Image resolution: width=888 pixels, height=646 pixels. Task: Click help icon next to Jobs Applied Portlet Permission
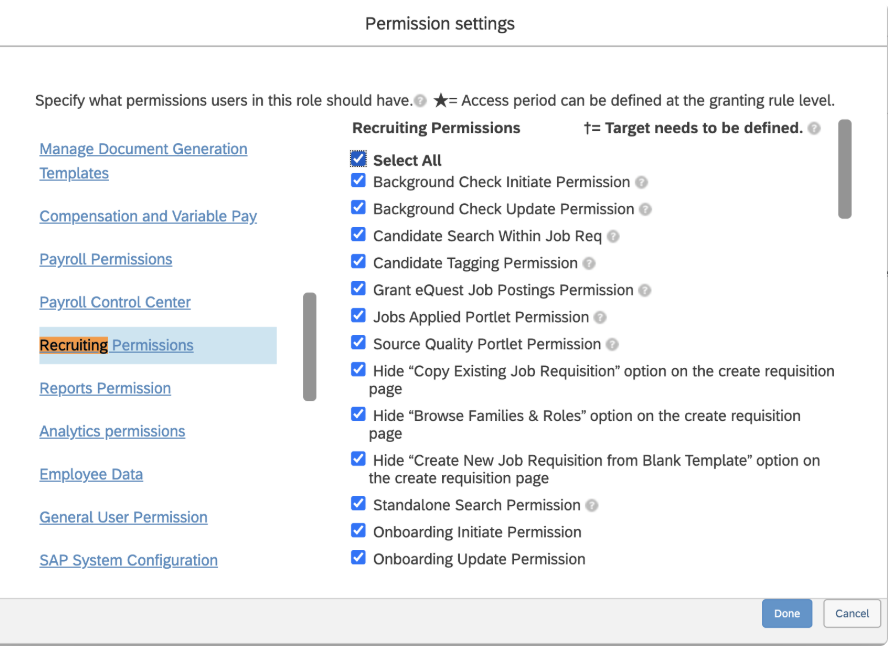coord(600,318)
